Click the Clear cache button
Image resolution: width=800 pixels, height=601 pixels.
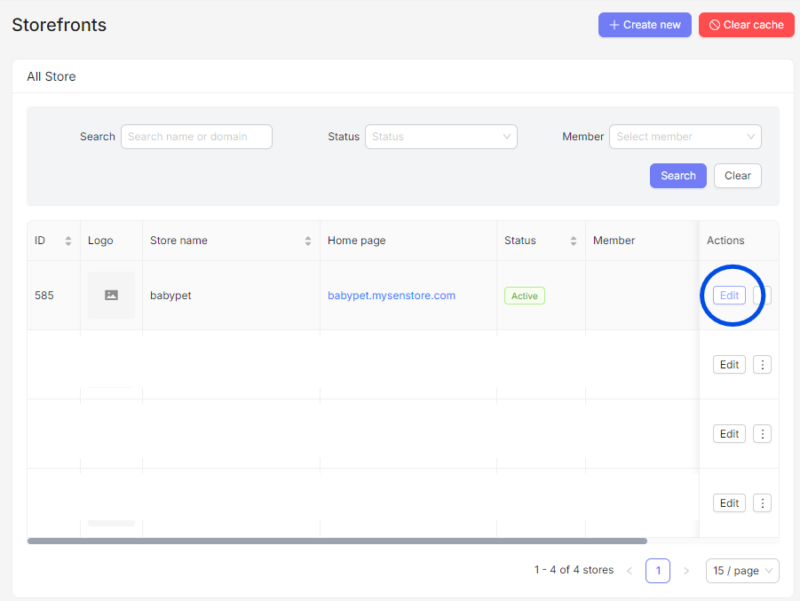tap(746, 25)
